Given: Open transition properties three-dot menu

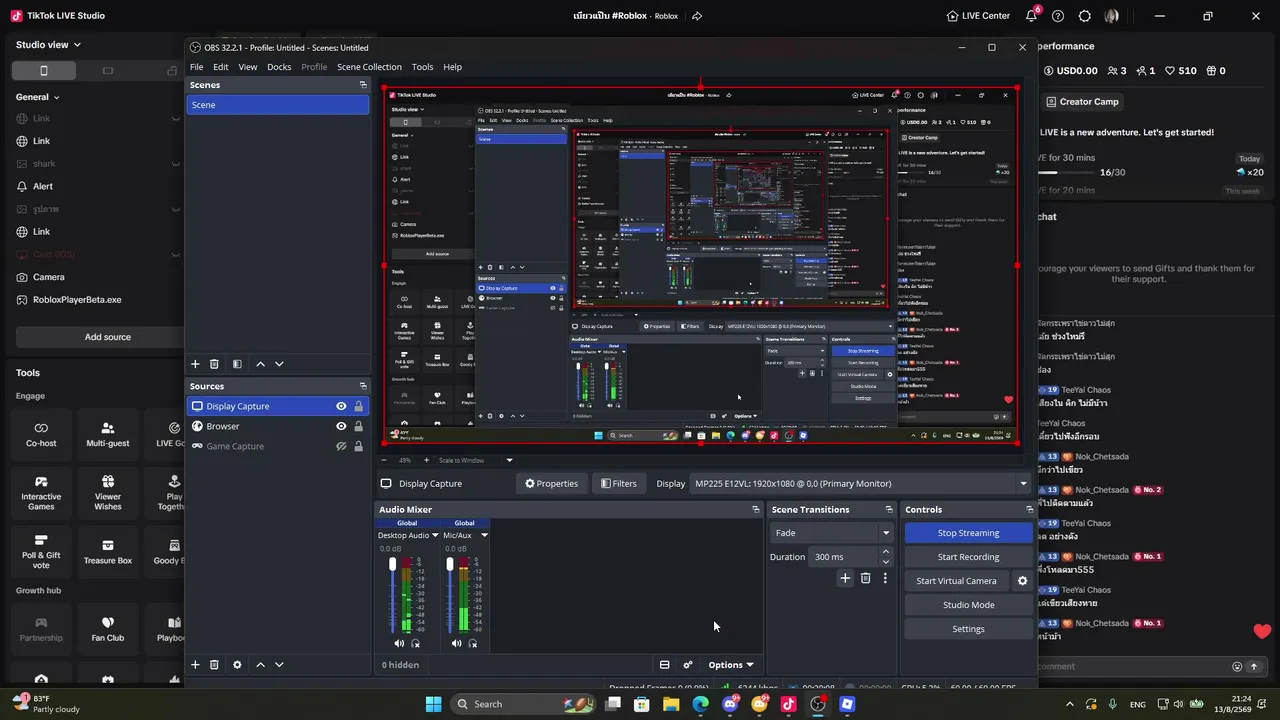Looking at the screenshot, I should coord(885,578).
